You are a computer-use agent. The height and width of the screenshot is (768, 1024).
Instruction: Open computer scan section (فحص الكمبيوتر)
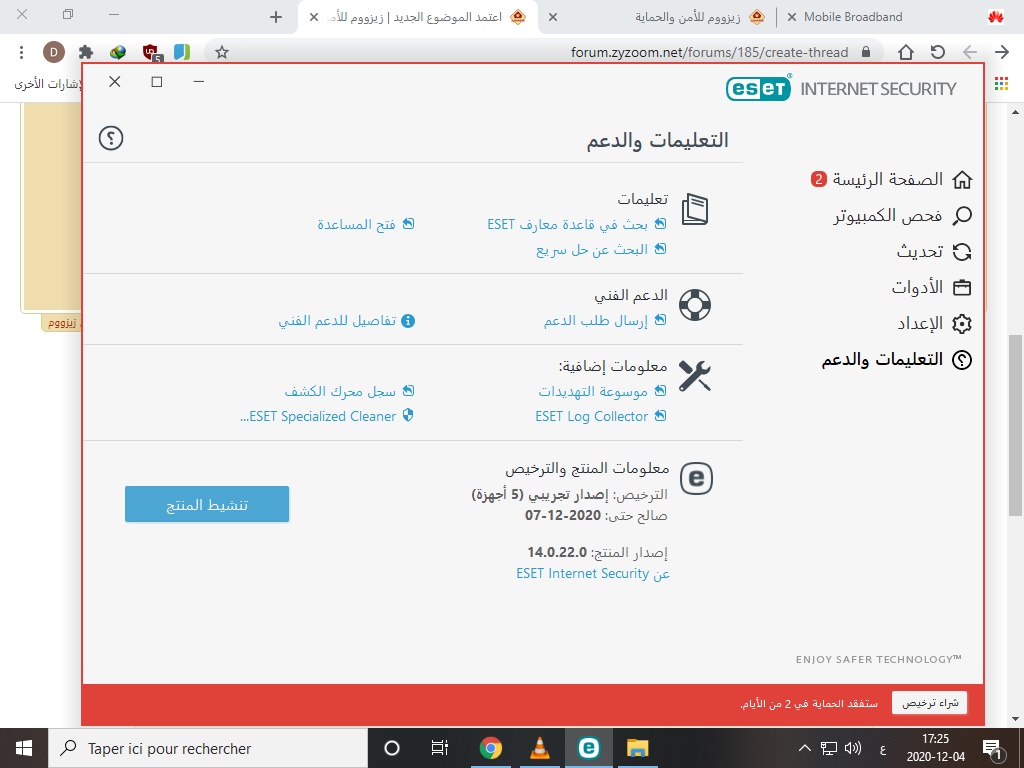(x=903, y=216)
